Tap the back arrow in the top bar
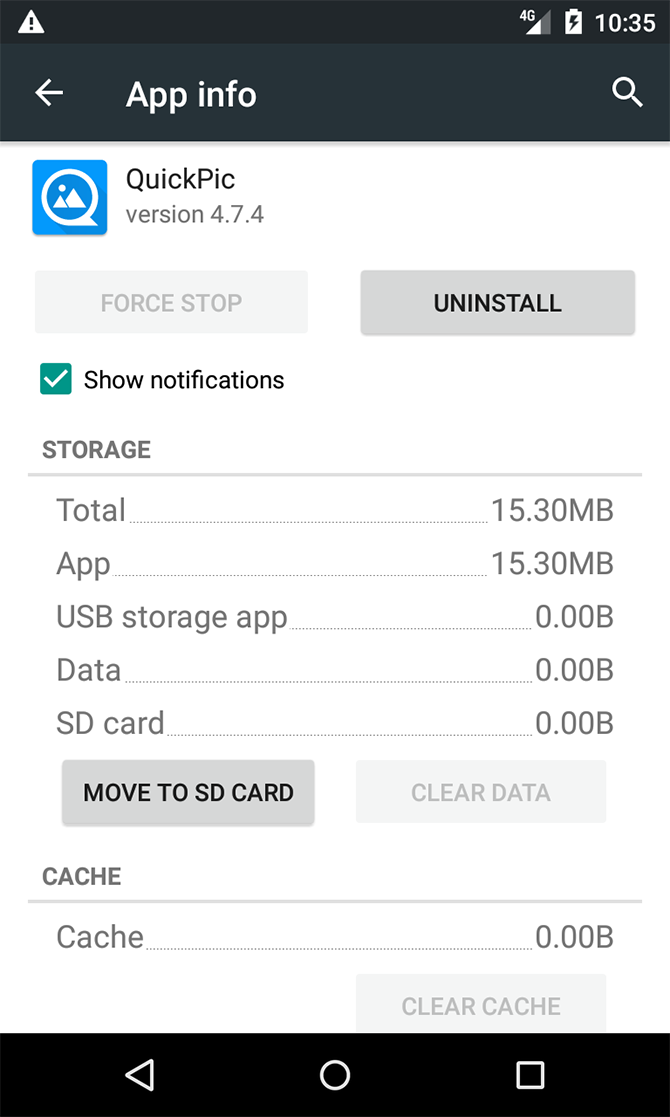Image resolution: width=670 pixels, height=1117 pixels. pyautogui.click(x=48, y=92)
